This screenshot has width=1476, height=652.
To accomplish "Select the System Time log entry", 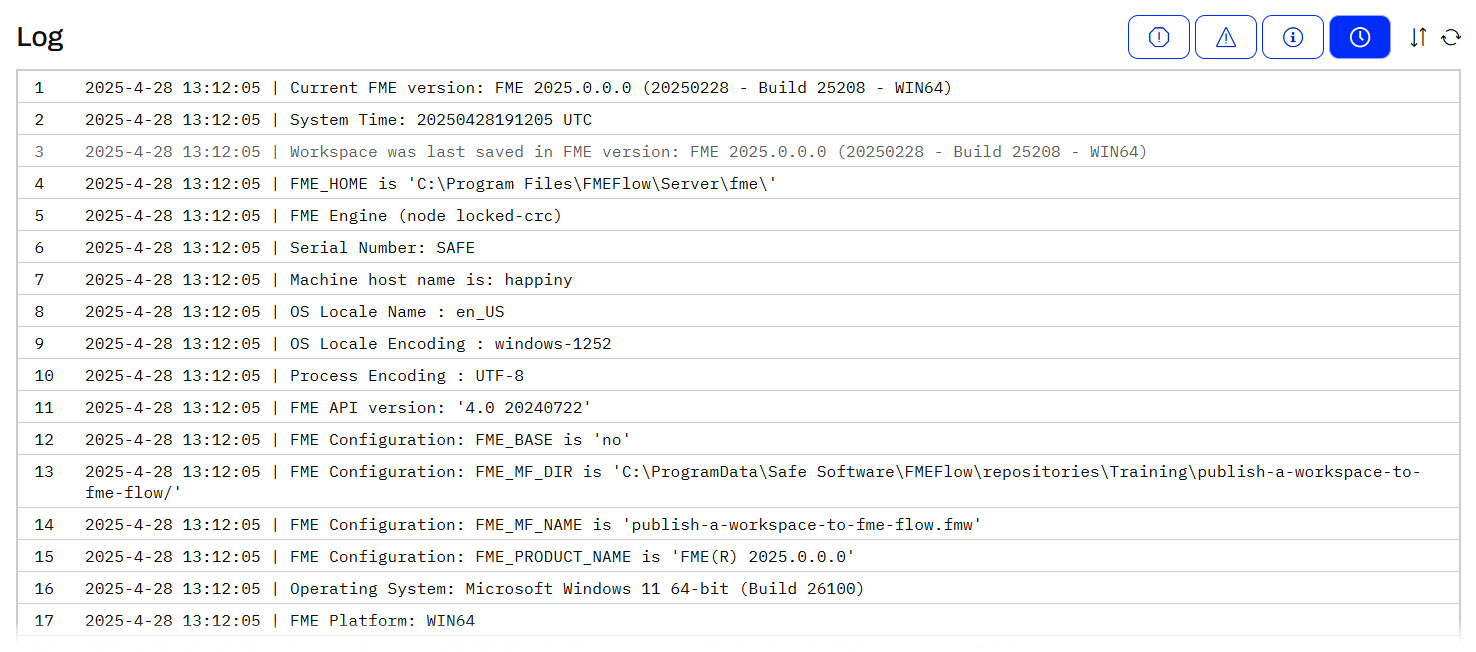I will (x=440, y=120).
